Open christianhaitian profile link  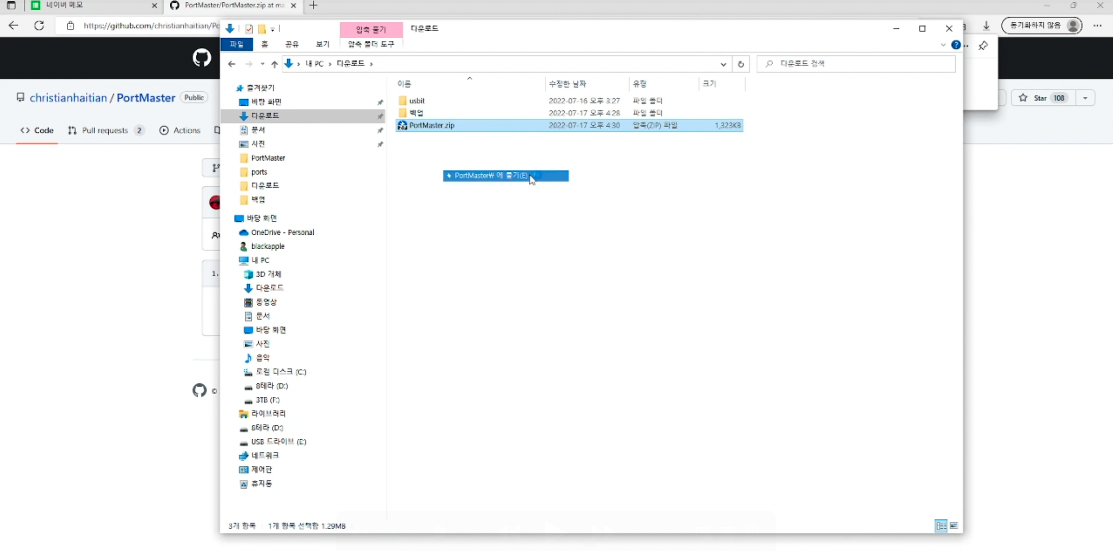[68, 98]
